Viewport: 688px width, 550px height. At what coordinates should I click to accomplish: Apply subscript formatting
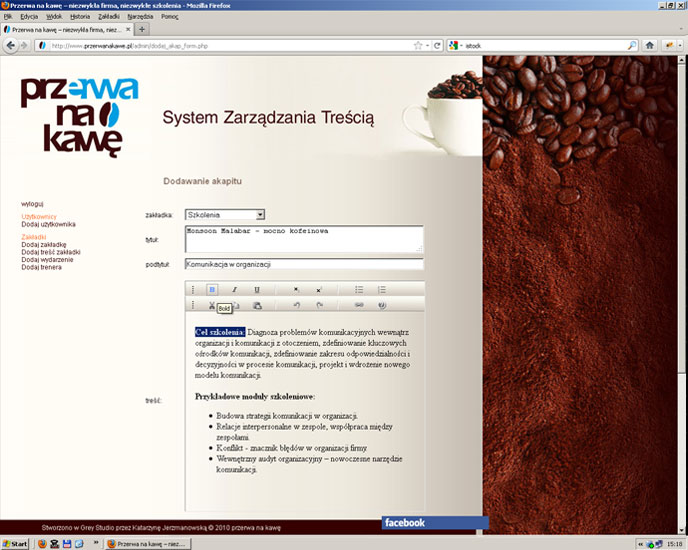coord(296,290)
